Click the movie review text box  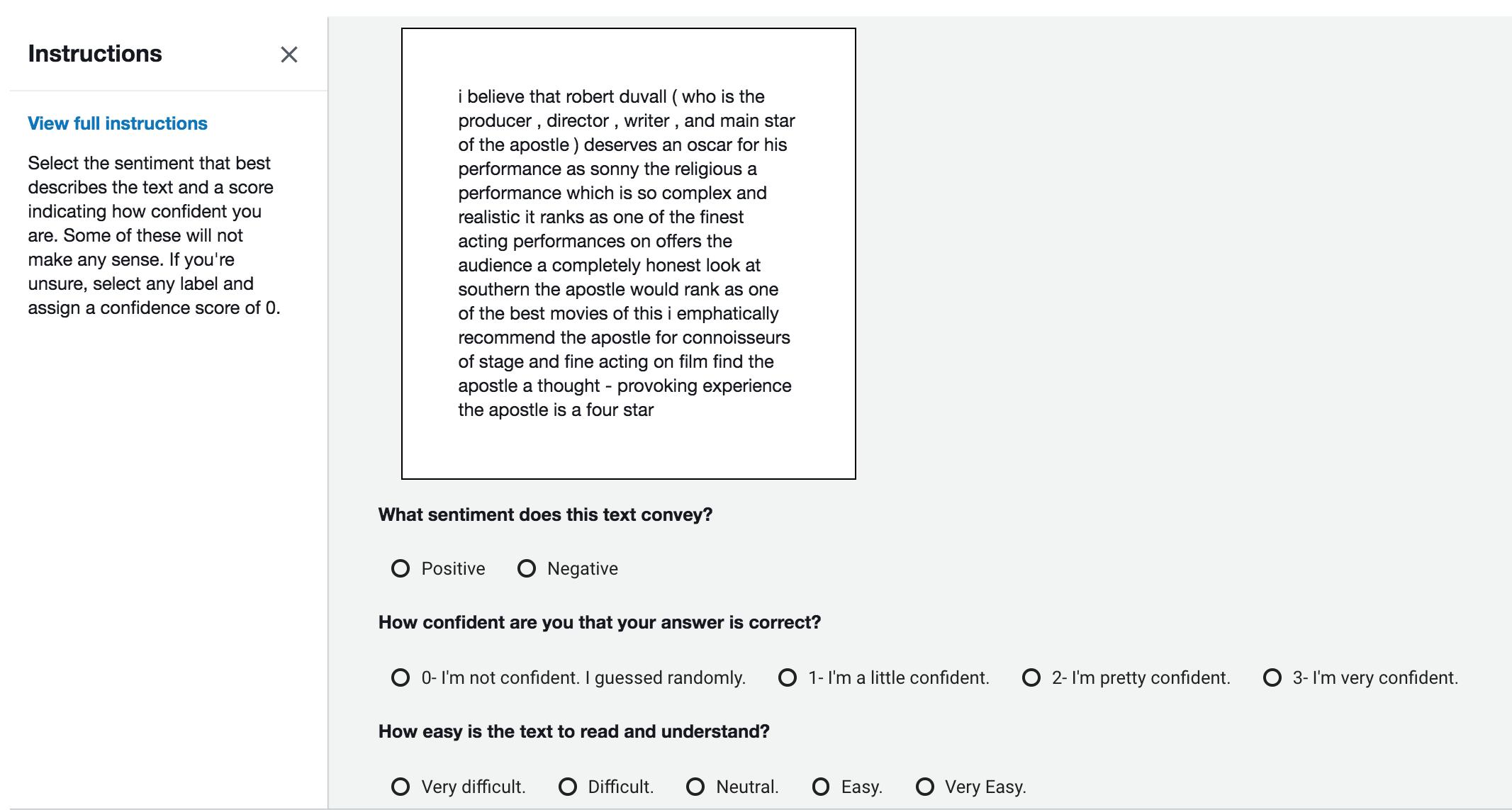tap(629, 254)
